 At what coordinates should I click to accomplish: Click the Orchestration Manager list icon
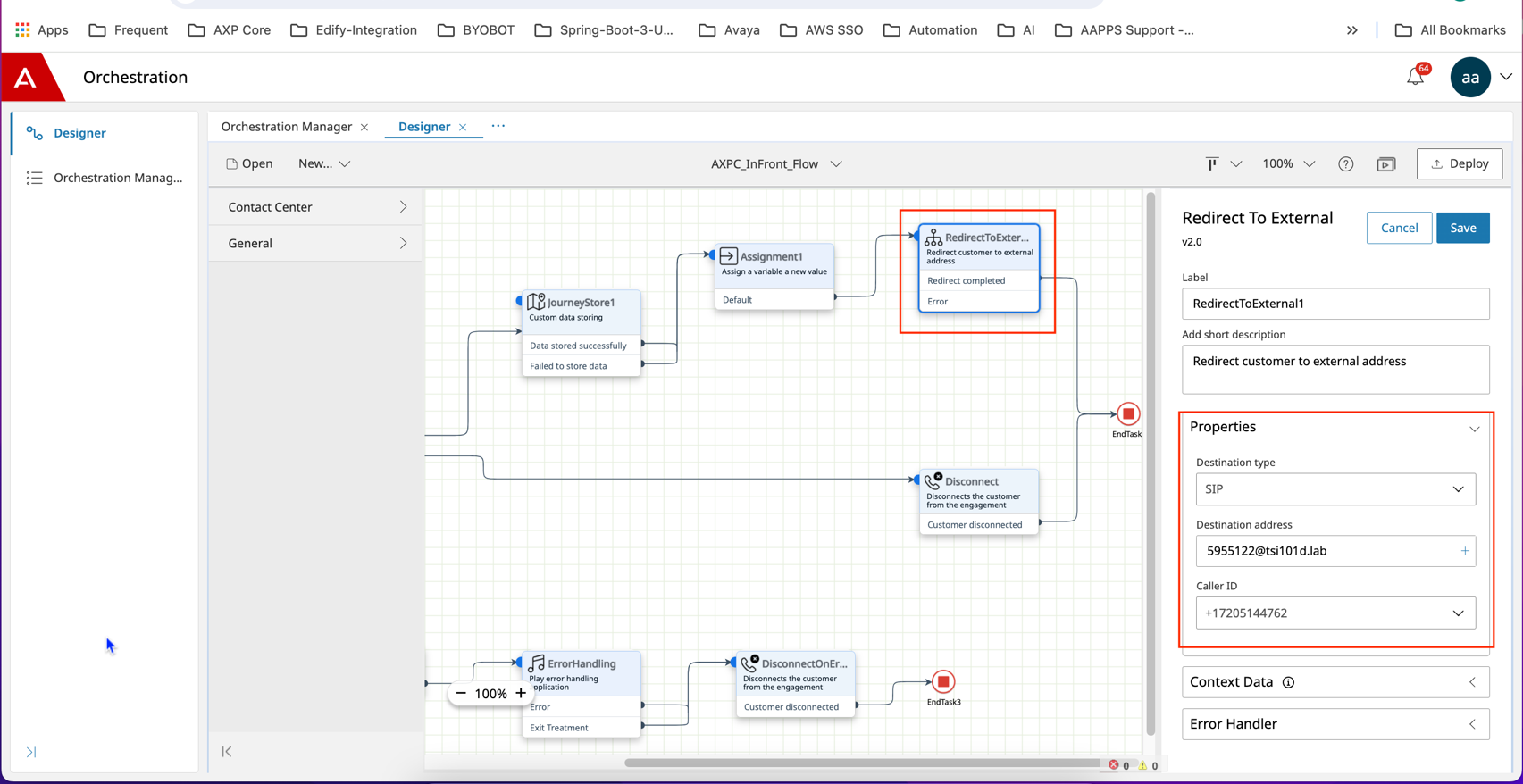[35, 178]
